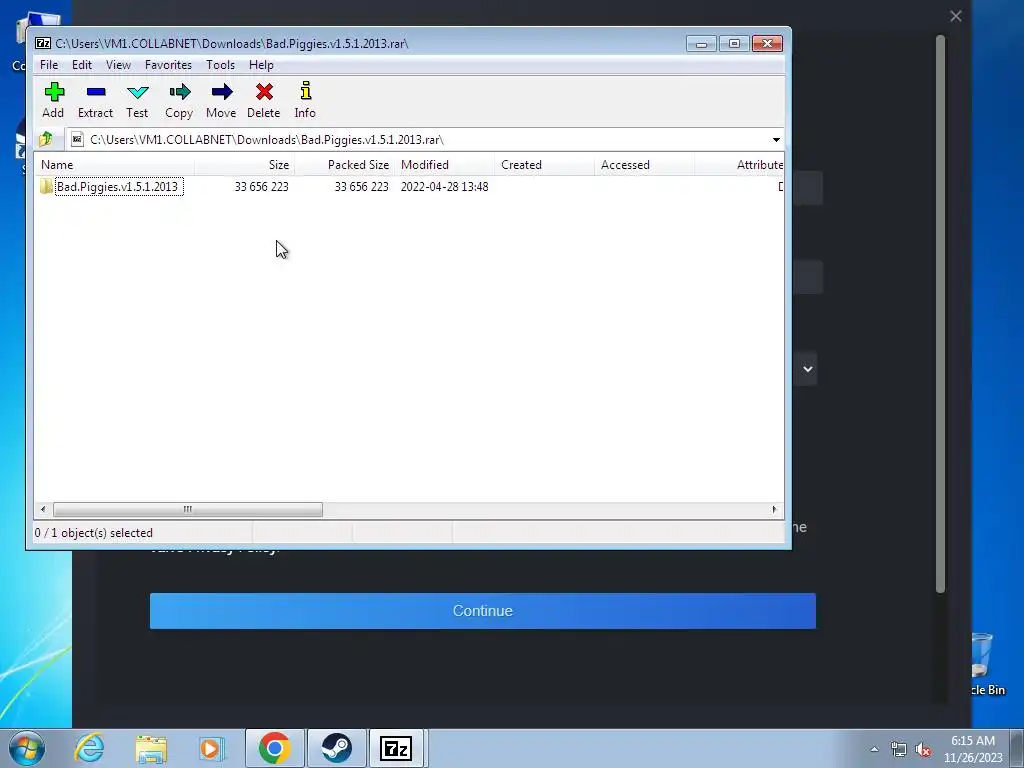Open the Windows Start button
Image resolution: width=1024 pixels, height=768 pixels.
[27, 748]
